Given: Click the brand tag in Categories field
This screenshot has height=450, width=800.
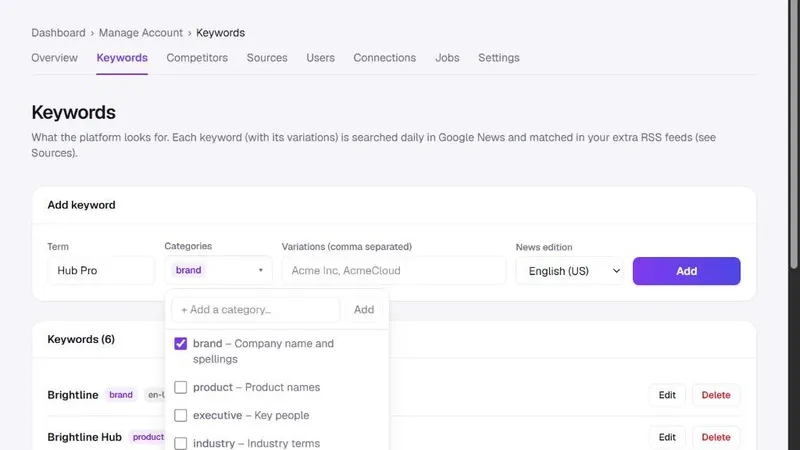Looking at the screenshot, I should (188, 270).
